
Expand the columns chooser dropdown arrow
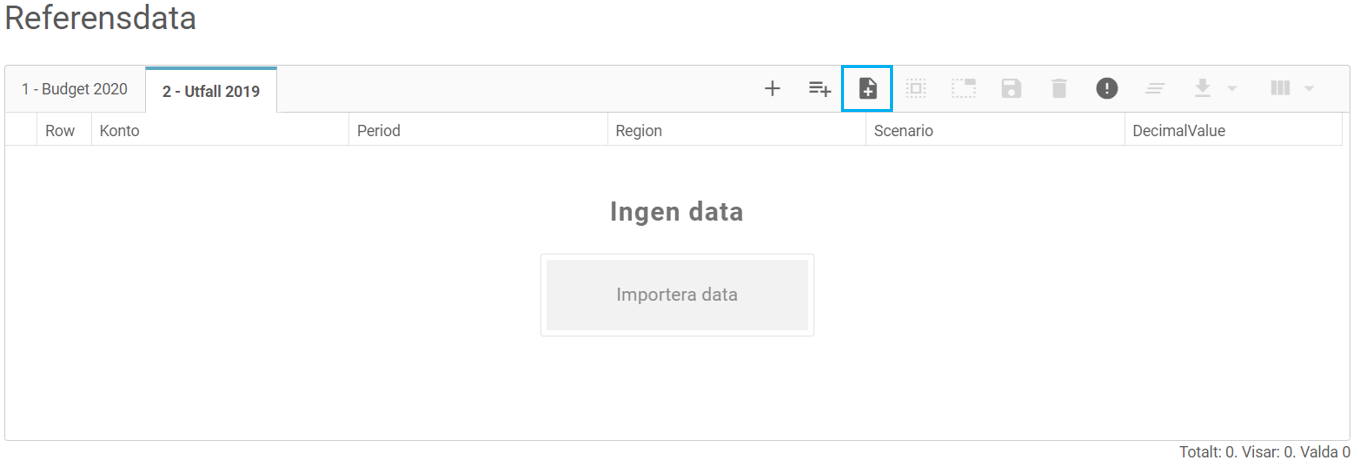(x=1309, y=89)
